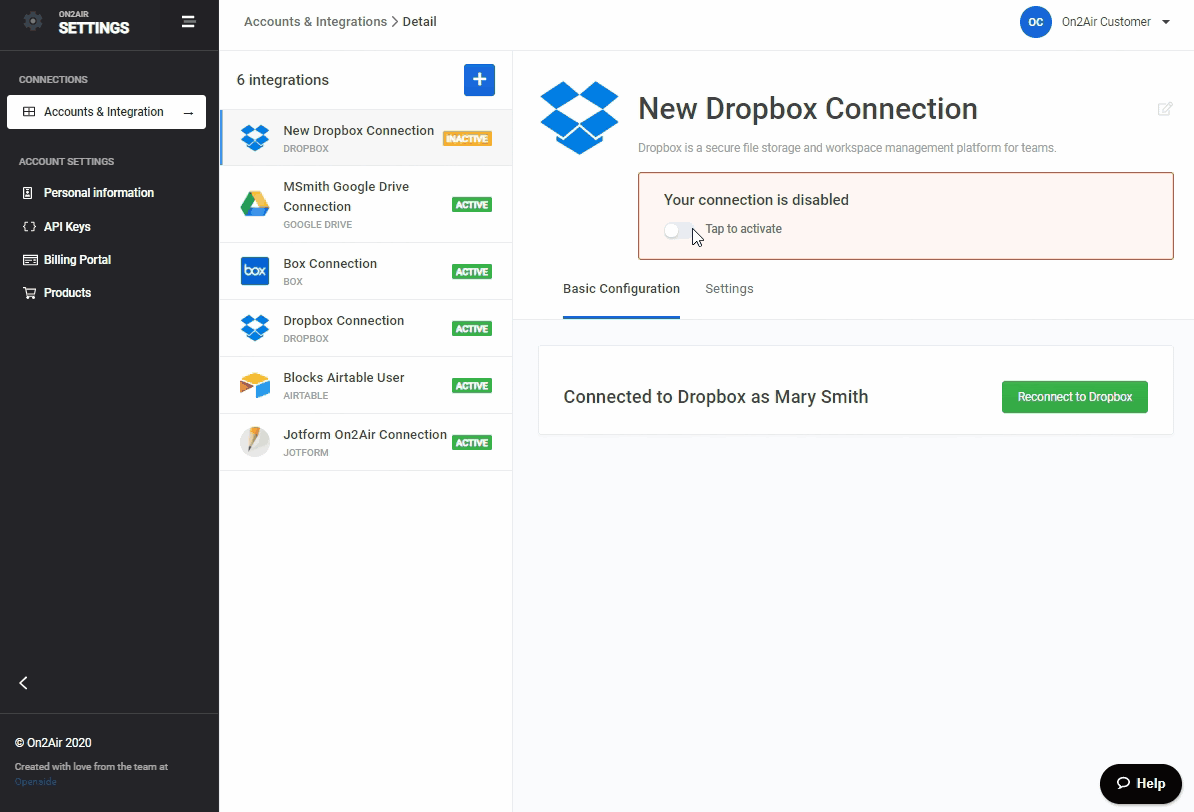Click the blue plus add integration button
This screenshot has height=812, width=1194.
(x=479, y=80)
